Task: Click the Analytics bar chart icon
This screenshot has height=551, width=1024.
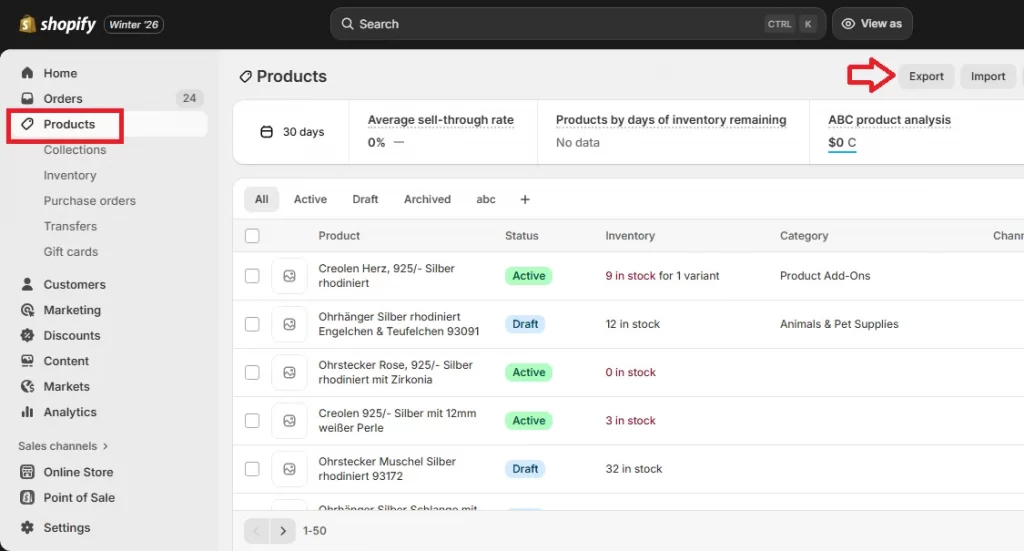Action: pyautogui.click(x=27, y=411)
